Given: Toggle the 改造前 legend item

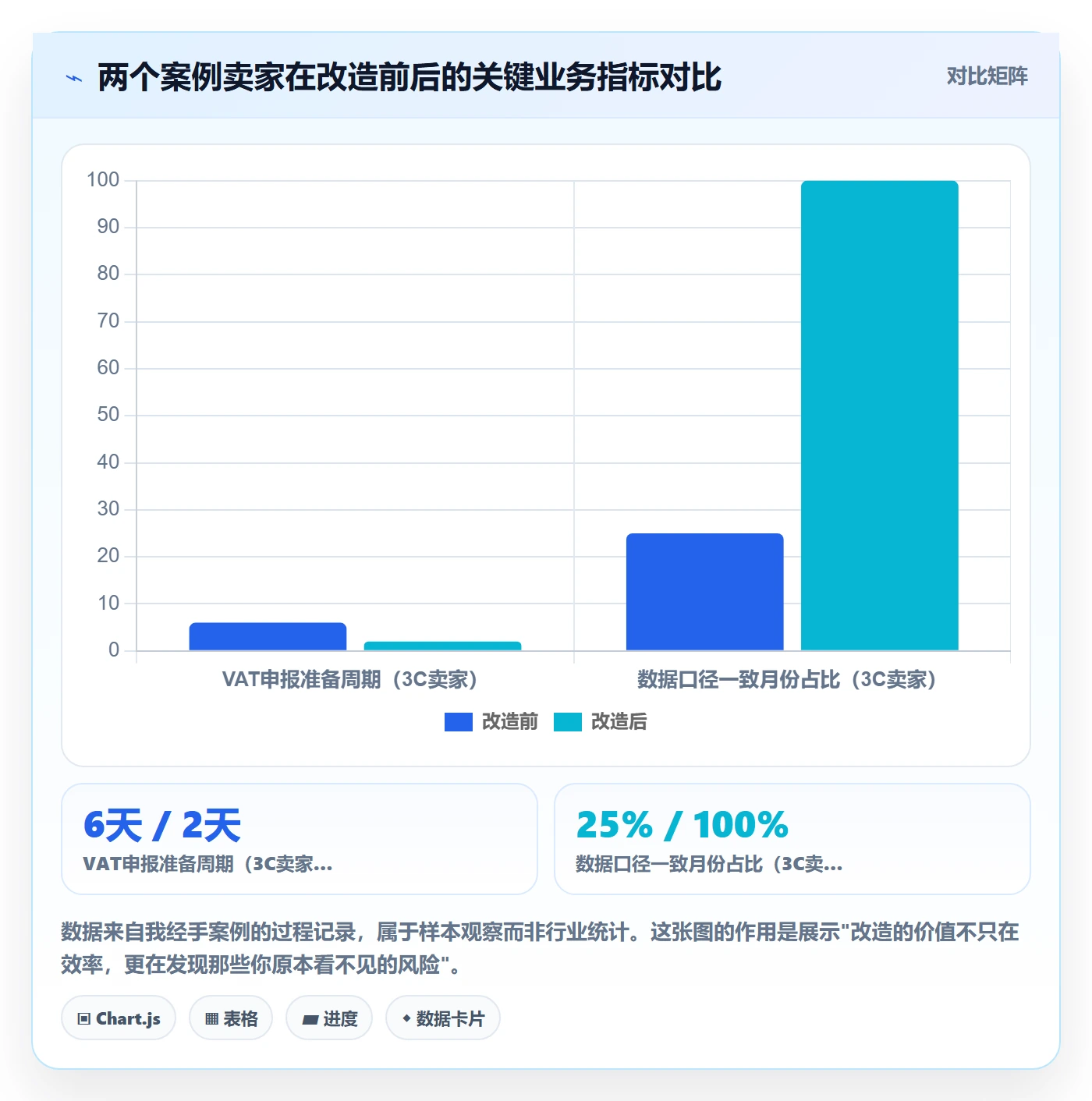Looking at the screenshot, I should pyautogui.click(x=491, y=722).
